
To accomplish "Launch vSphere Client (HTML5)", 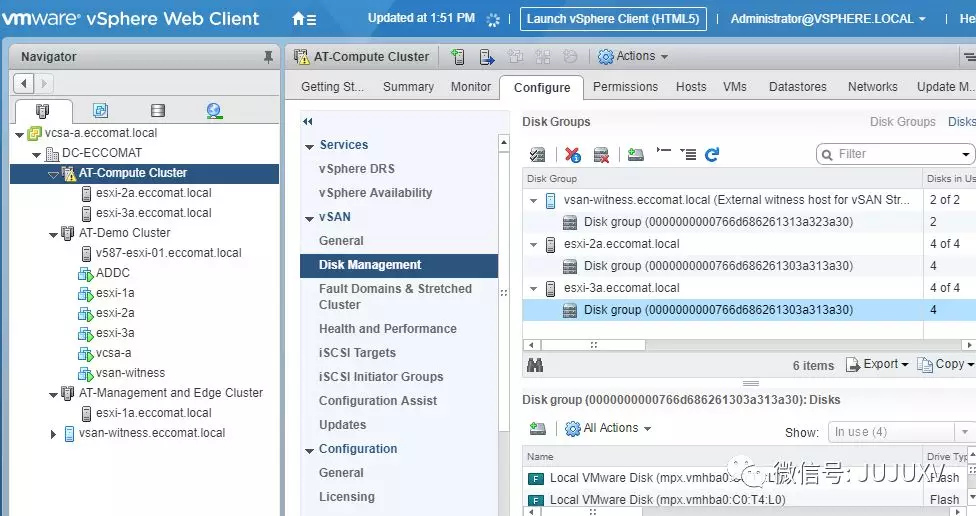I will (613, 19).
